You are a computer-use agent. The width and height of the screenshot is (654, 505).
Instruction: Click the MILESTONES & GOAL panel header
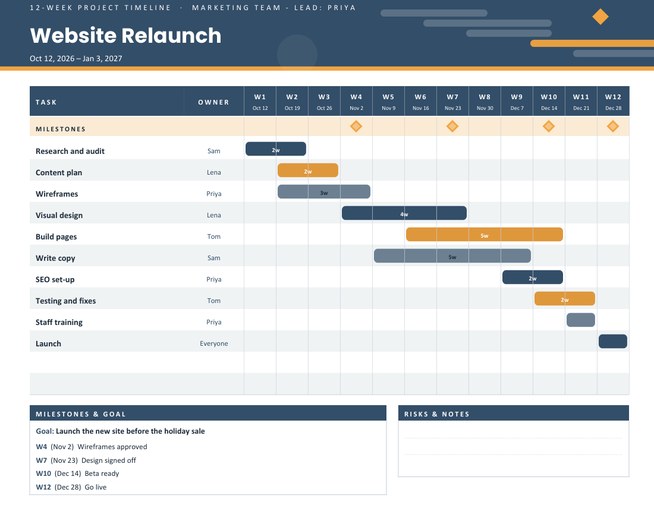click(x=208, y=414)
